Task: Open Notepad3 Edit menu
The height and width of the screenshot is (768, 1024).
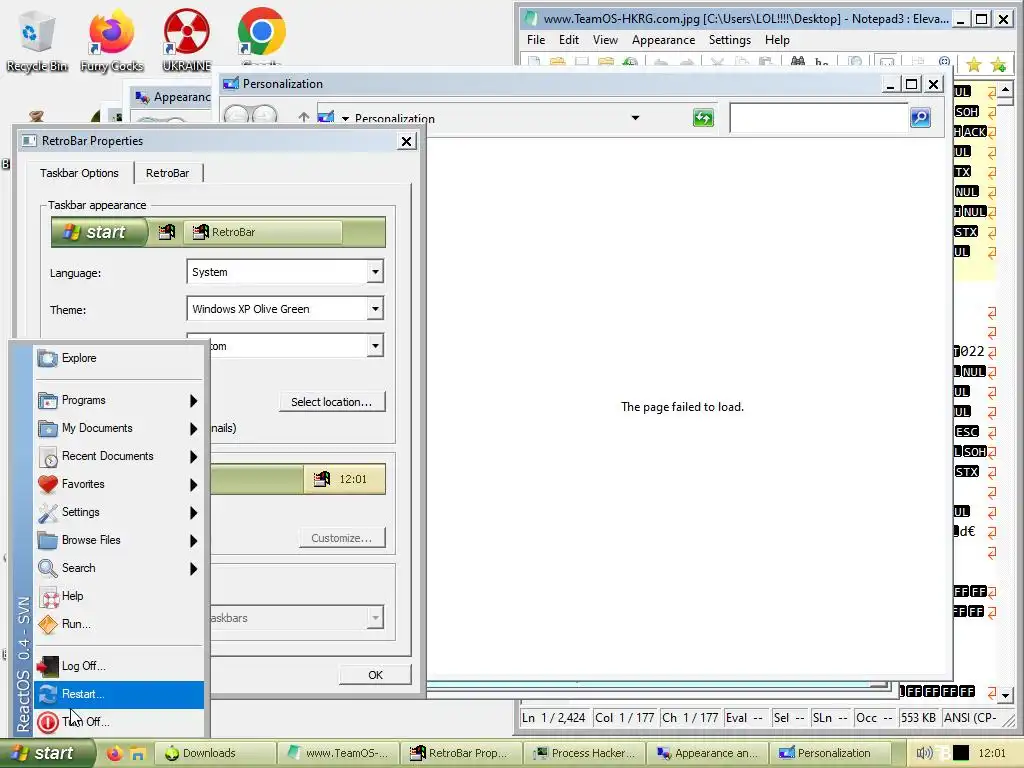Action: coord(569,40)
